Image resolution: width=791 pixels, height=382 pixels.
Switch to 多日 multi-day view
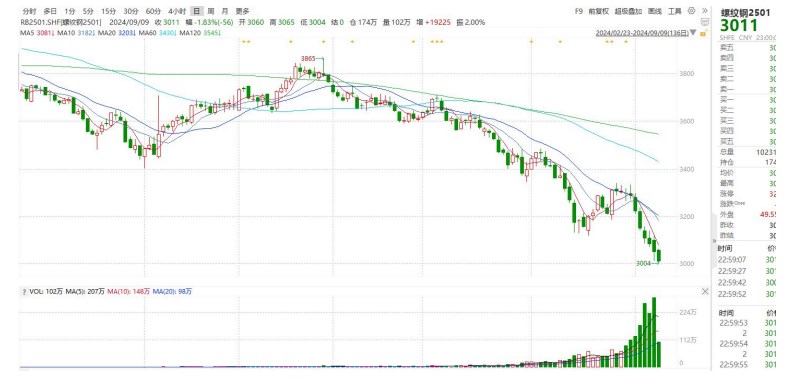[x=49, y=11]
